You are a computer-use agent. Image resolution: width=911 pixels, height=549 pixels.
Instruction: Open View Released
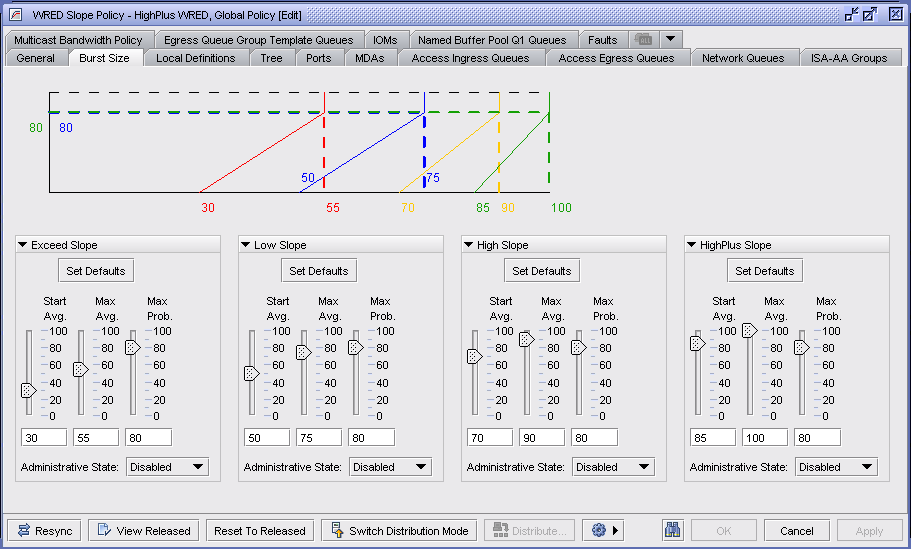tap(143, 531)
